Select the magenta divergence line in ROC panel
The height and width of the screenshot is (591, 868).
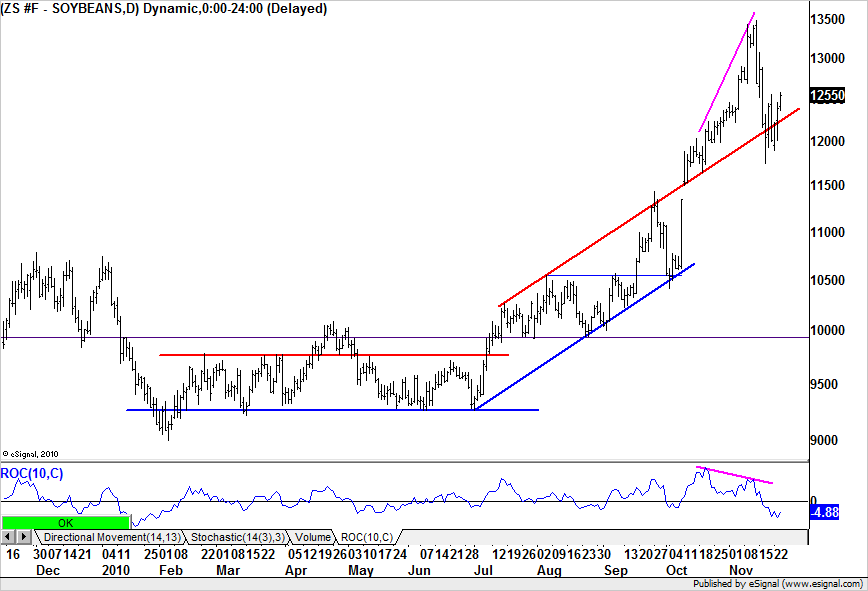[735, 475]
